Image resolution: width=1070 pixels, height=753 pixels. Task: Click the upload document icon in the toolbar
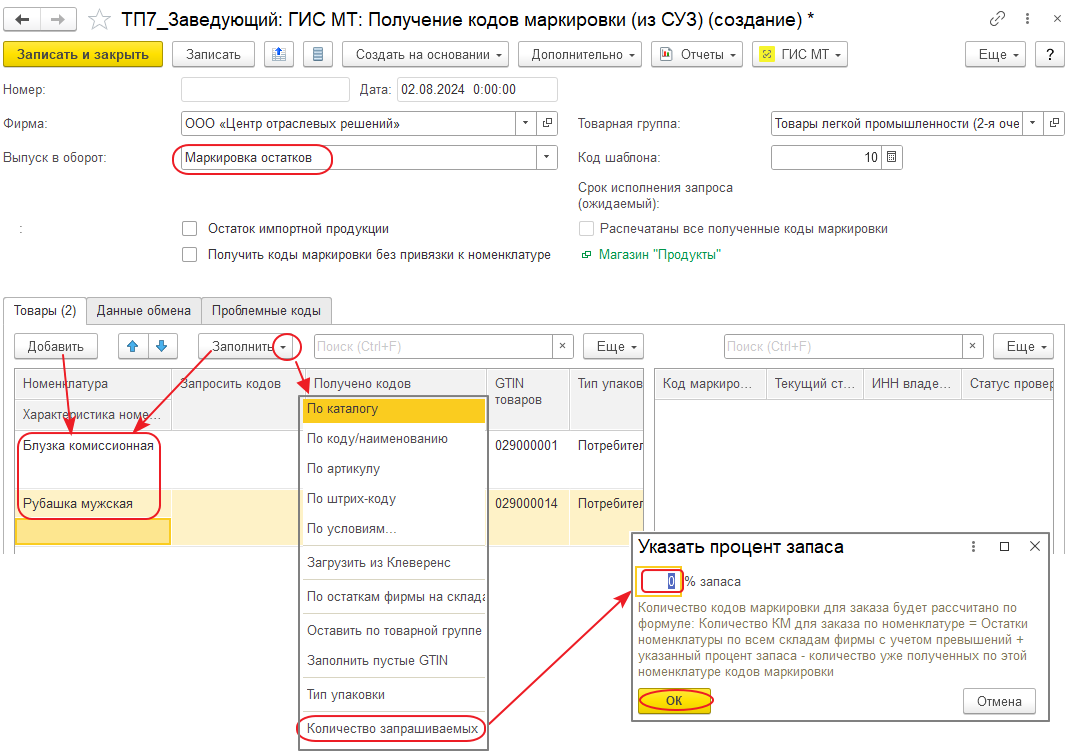coord(279,54)
